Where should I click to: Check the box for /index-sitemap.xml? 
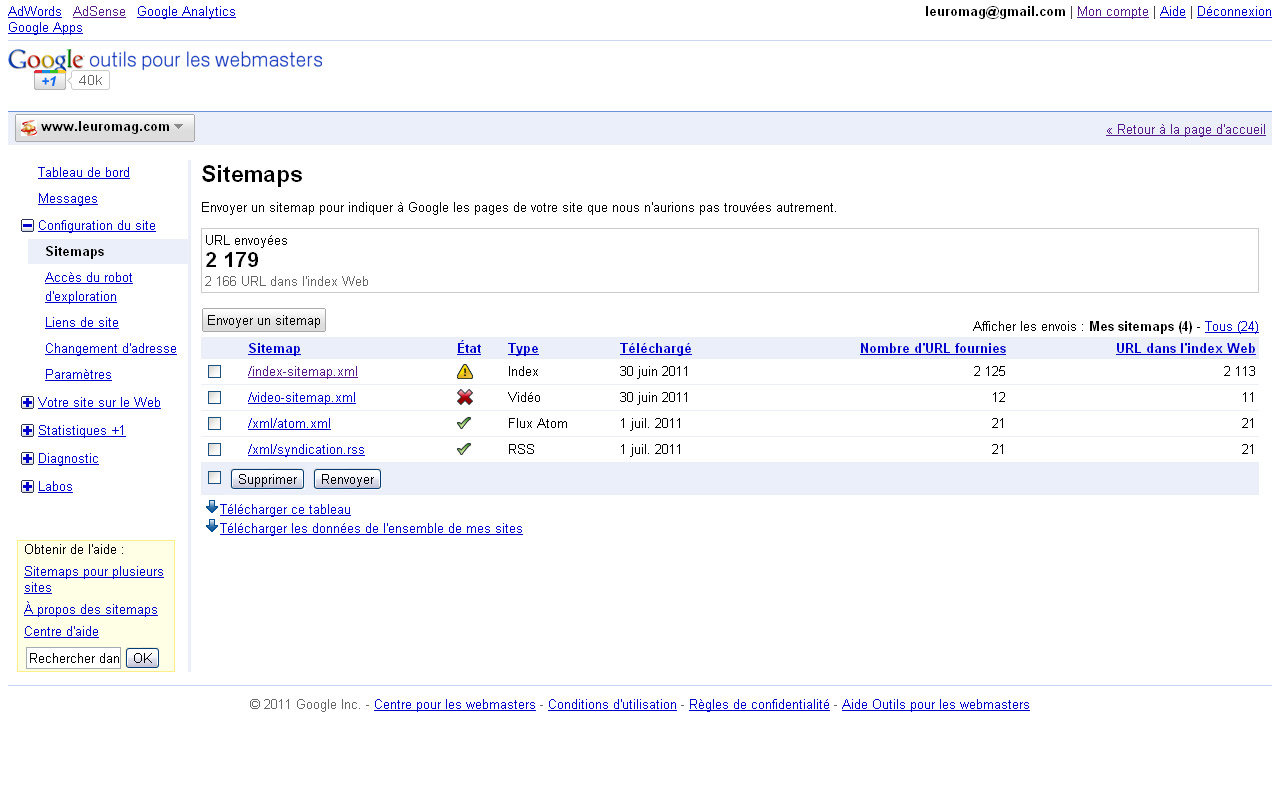214,372
